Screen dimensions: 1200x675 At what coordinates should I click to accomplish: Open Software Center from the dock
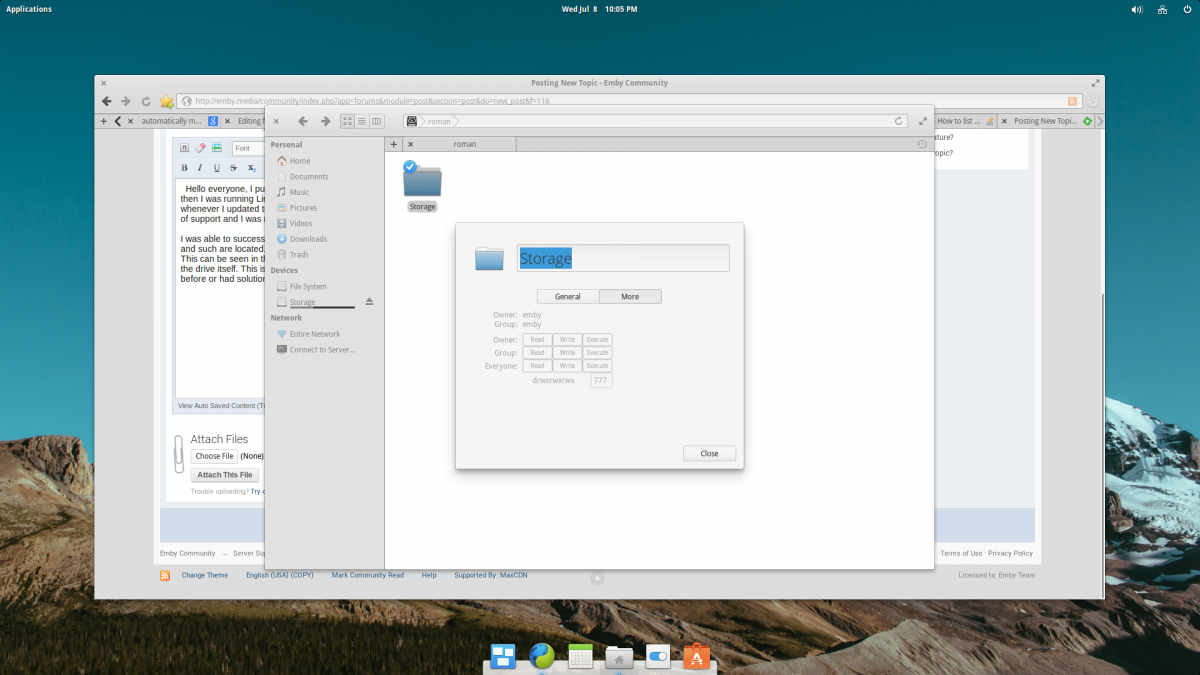click(x=697, y=656)
